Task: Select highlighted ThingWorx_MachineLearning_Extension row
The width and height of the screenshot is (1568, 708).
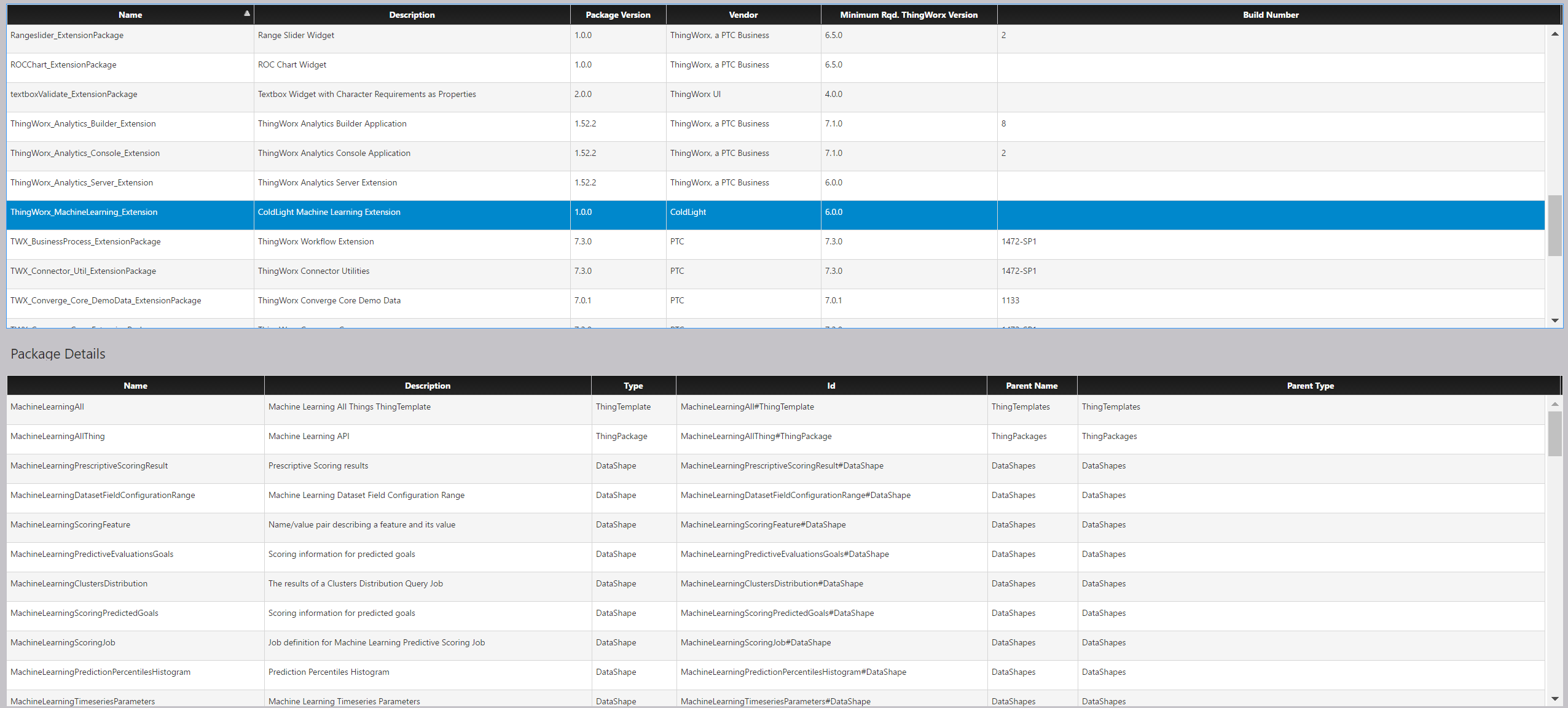Action: pos(775,216)
